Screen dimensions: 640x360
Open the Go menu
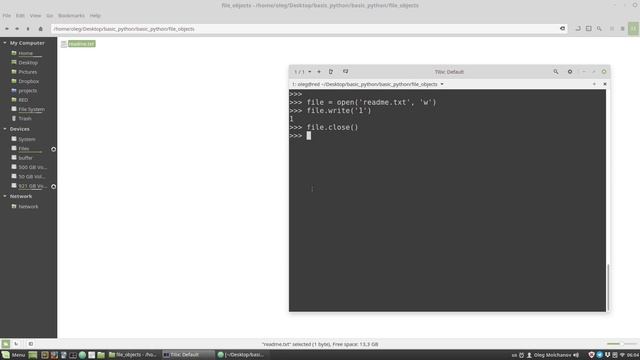point(49,16)
